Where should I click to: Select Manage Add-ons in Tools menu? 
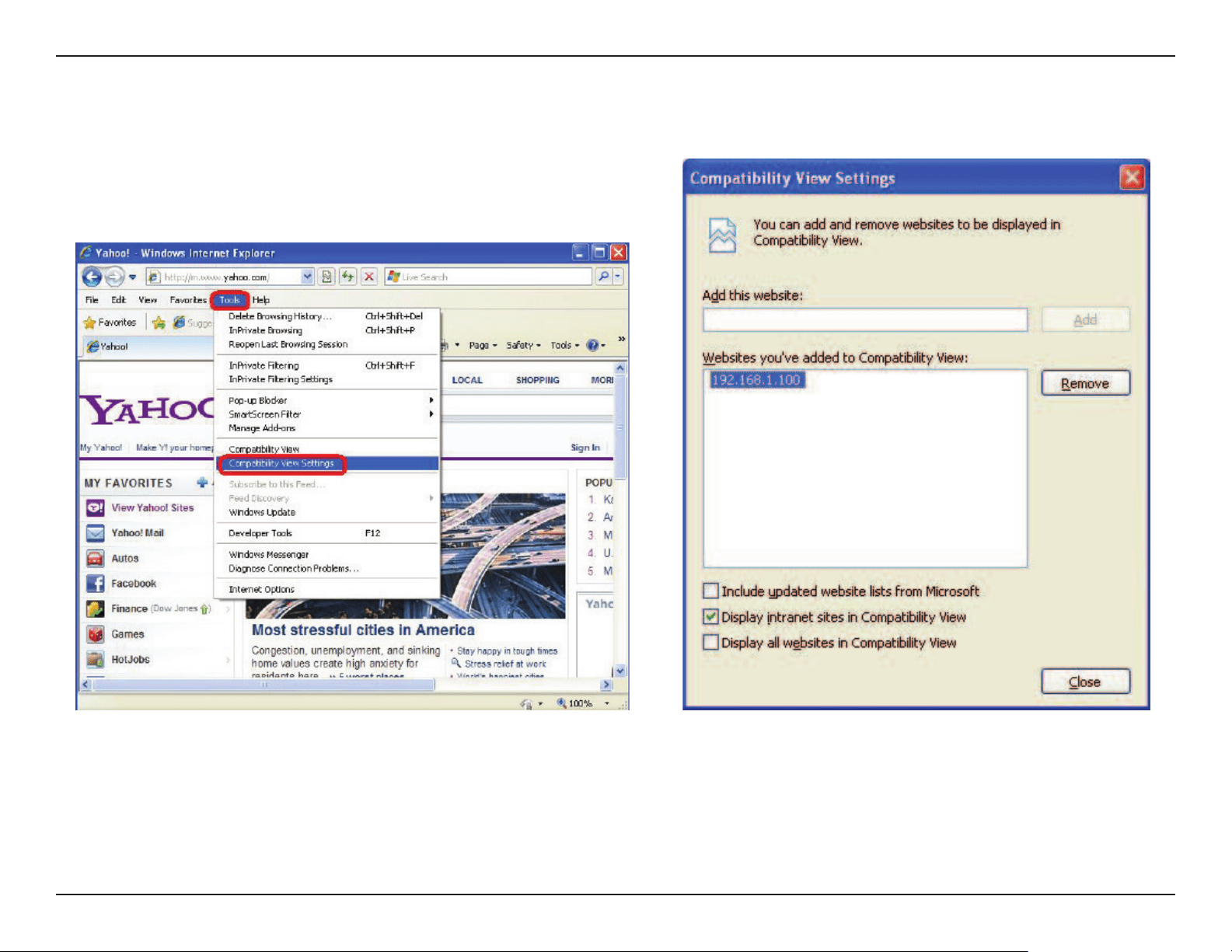[x=327, y=428]
